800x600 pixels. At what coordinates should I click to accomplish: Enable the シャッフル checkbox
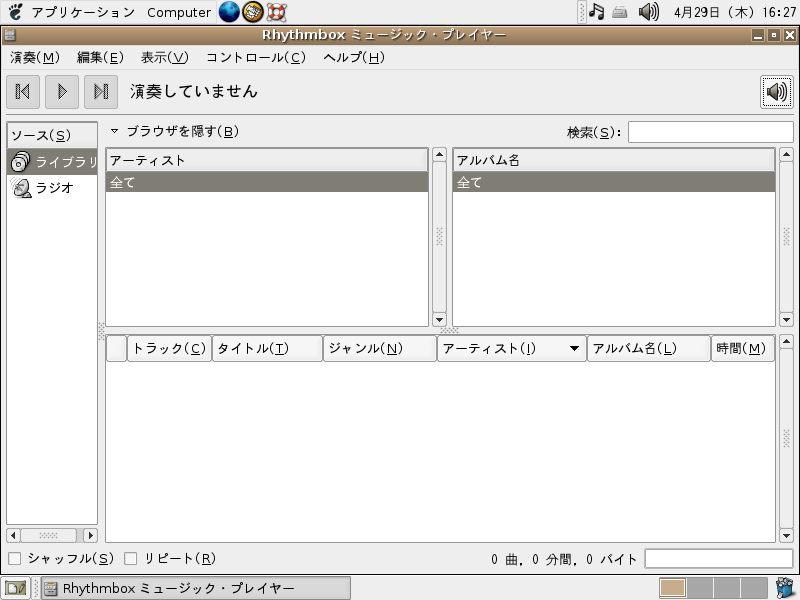pyautogui.click(x=15, y=559)
